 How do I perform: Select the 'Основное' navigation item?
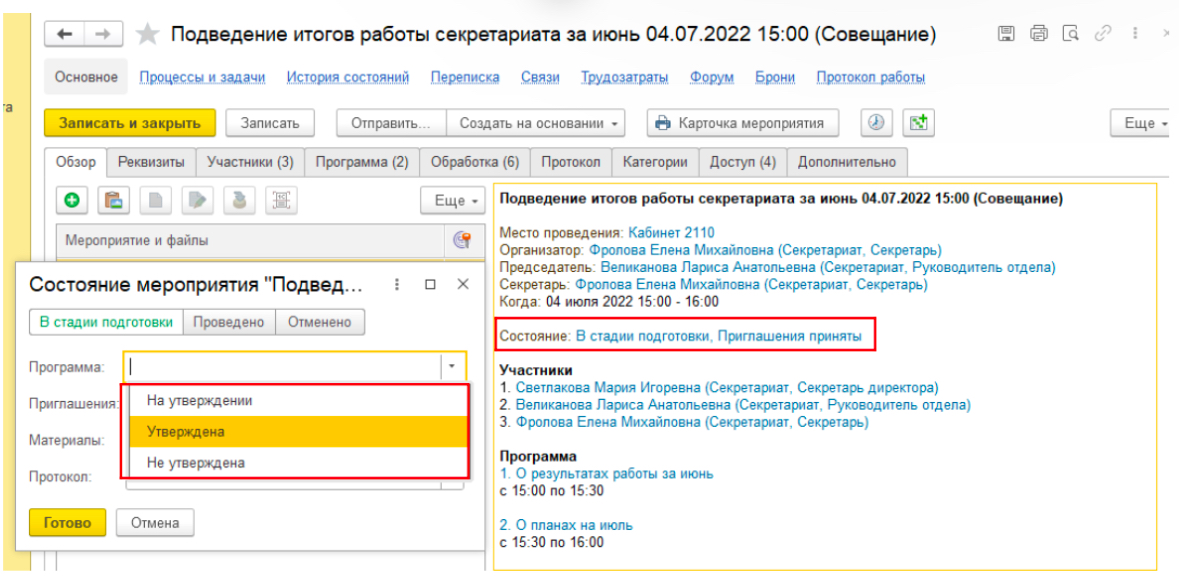[85, 77]
